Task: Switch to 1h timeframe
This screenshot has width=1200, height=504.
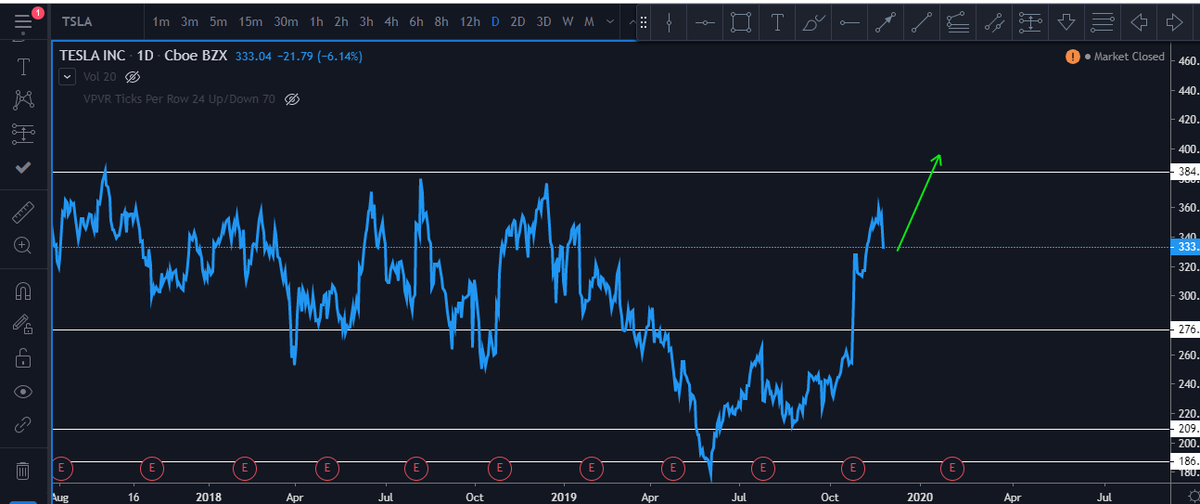Action: coord(316,21)
